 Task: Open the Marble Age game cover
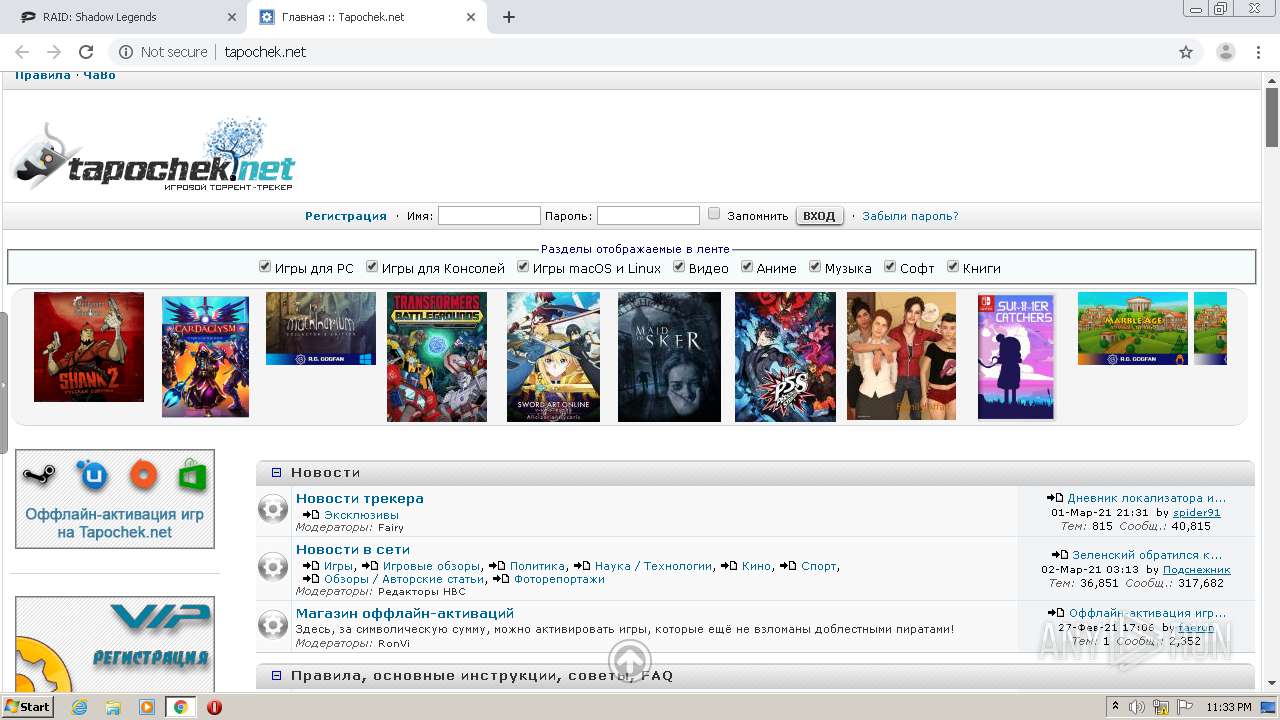(x=1133, y=329)
